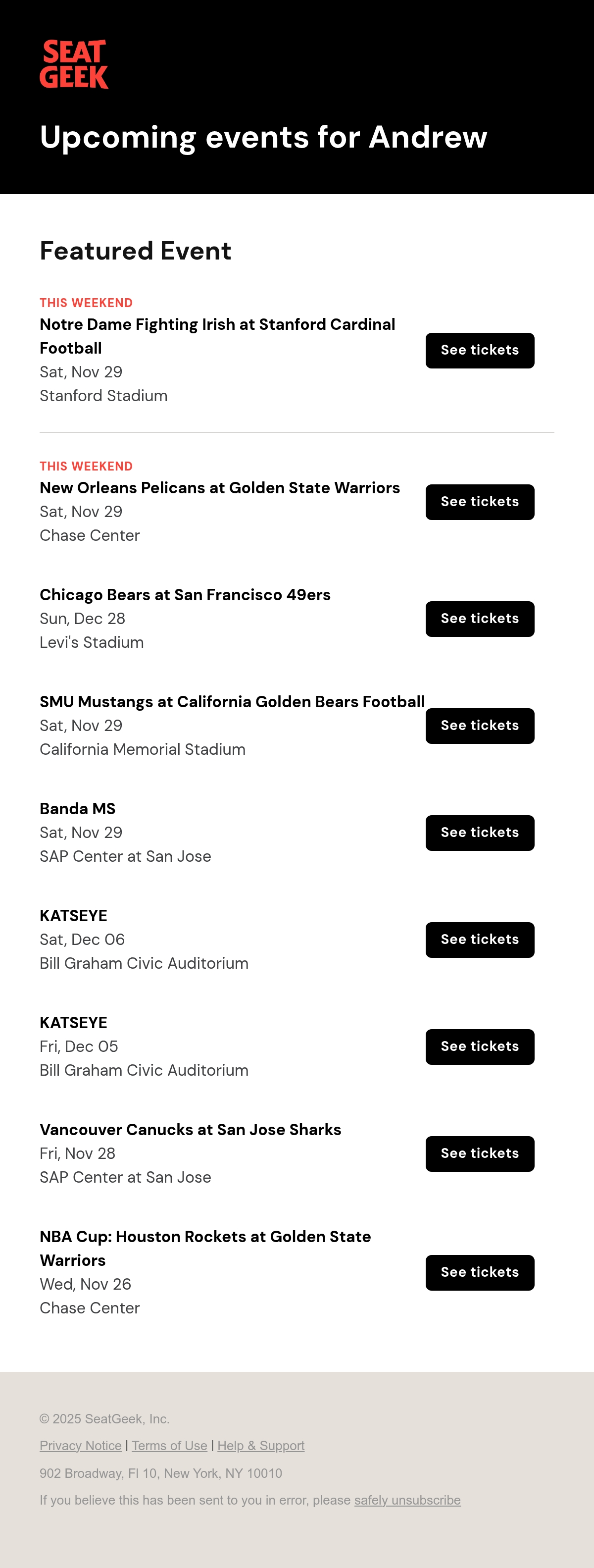Image resolution: width=594 pixels, height=1568 pixels.
Task: Open Notre Dame Fighting Irish event title
Action: [217, 336]
